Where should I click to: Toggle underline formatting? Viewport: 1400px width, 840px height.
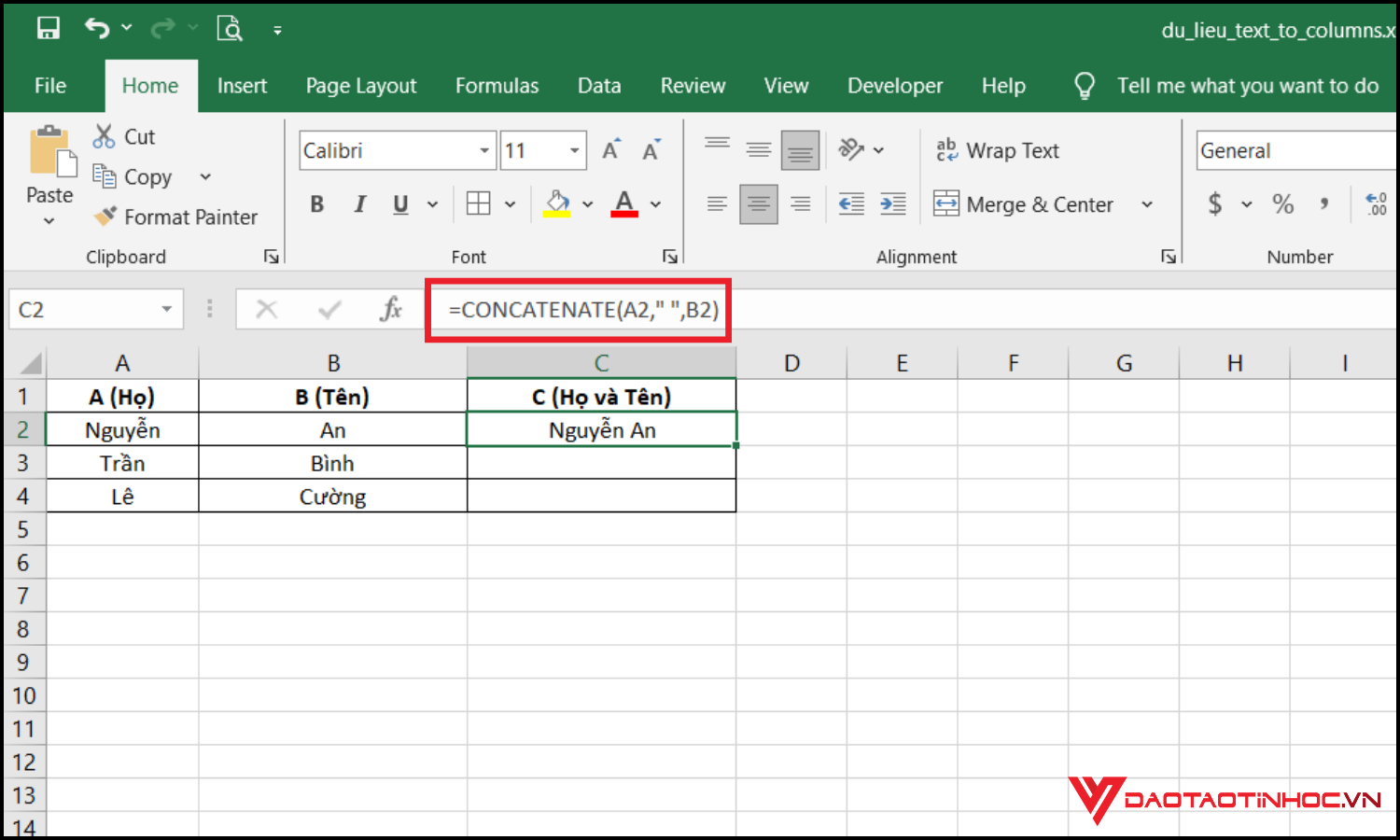(x=400, y=203)
